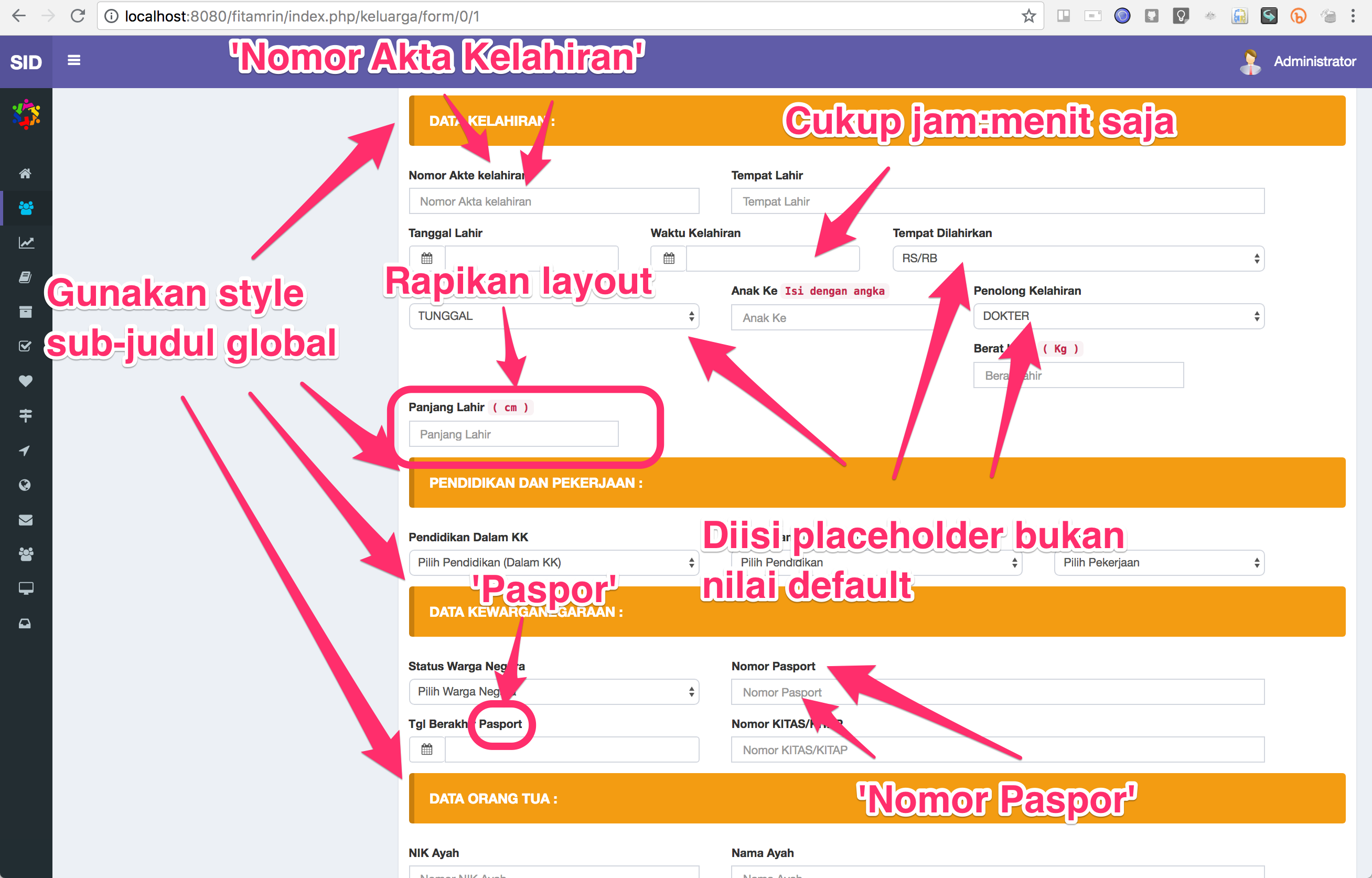
Task: Open the statistics chart sidebar icon
Action: [26, 242]
